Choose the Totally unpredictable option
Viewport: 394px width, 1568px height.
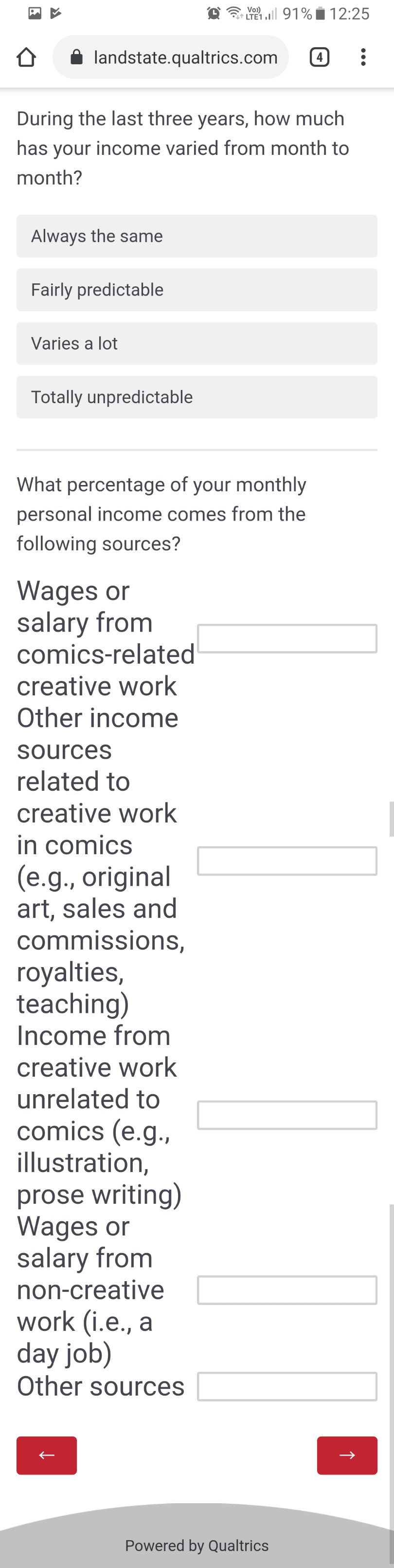point(197,397)
